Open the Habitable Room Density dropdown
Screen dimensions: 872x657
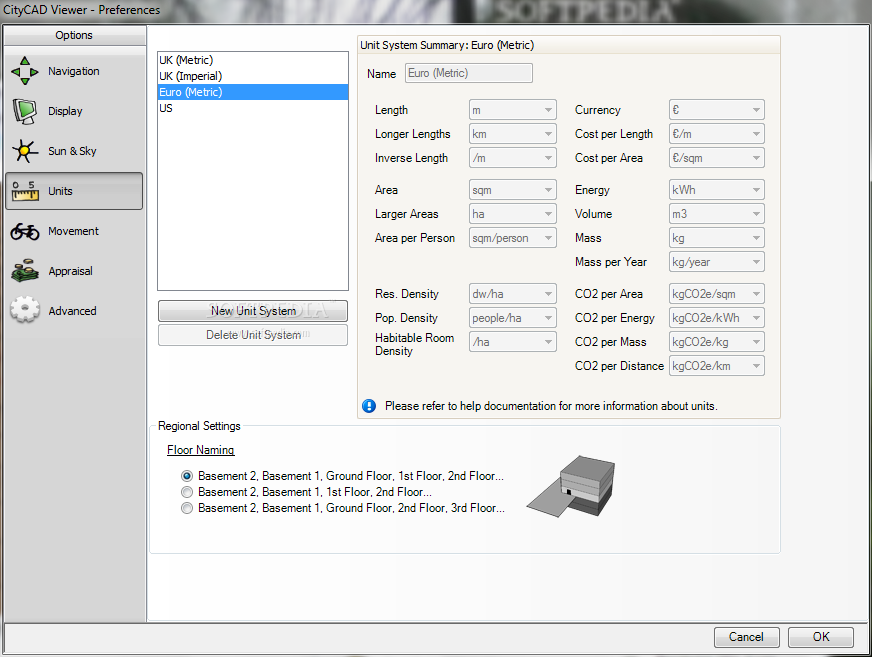pos(512,342)
